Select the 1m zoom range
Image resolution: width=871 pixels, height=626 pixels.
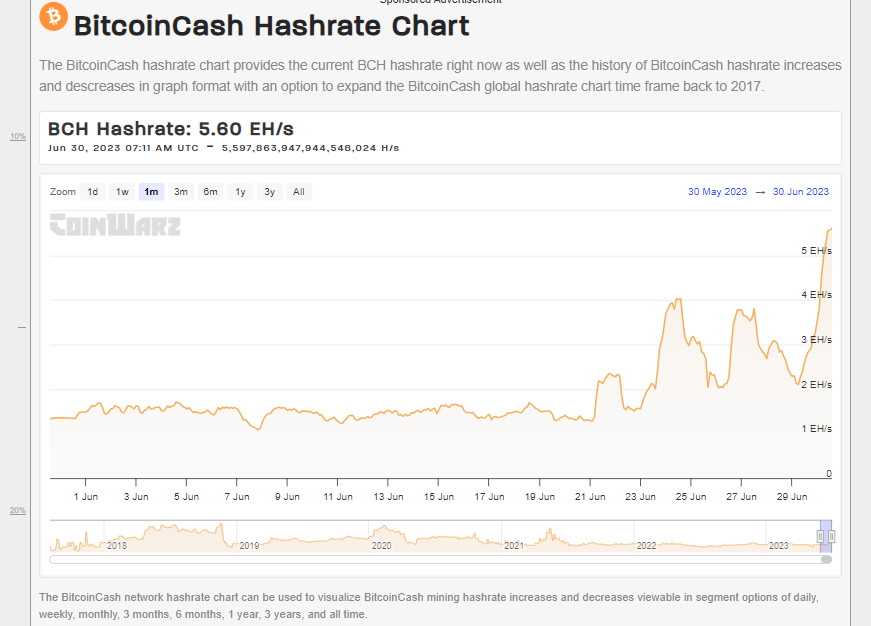151,192
